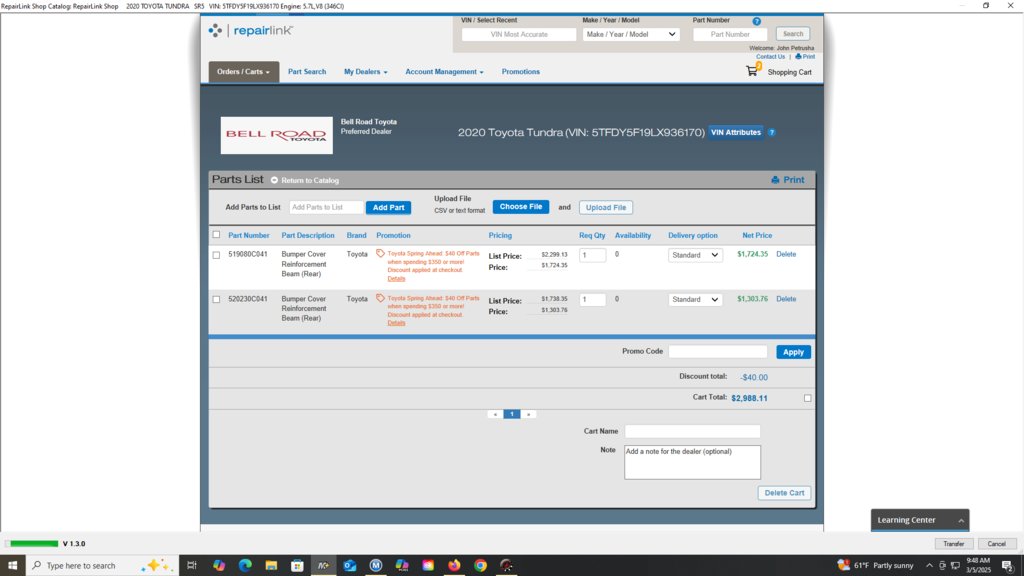Sort by Part Number column header

pyautogui.click(x=249, y=236)
